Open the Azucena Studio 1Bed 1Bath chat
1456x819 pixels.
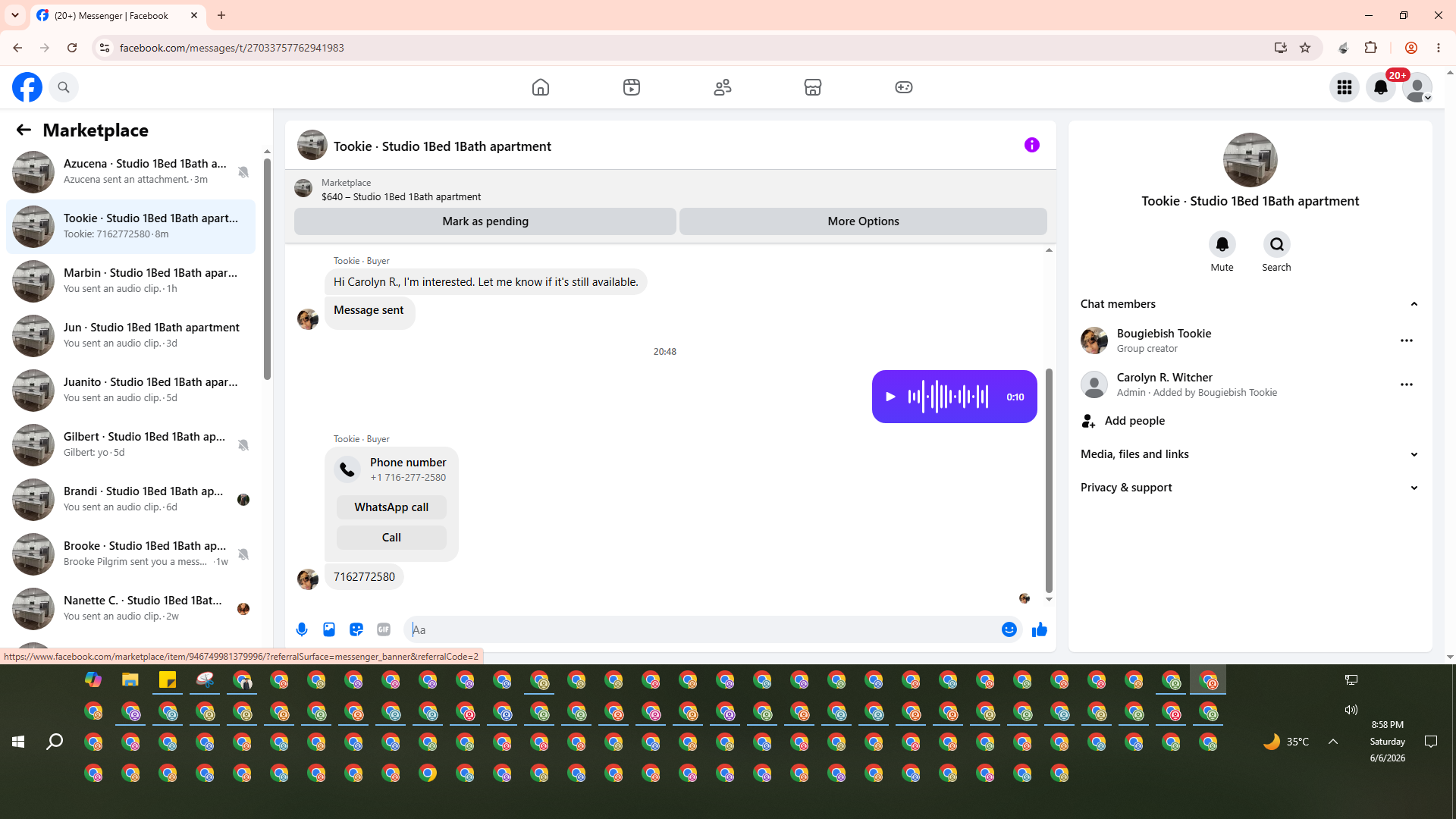coord(130,171)
